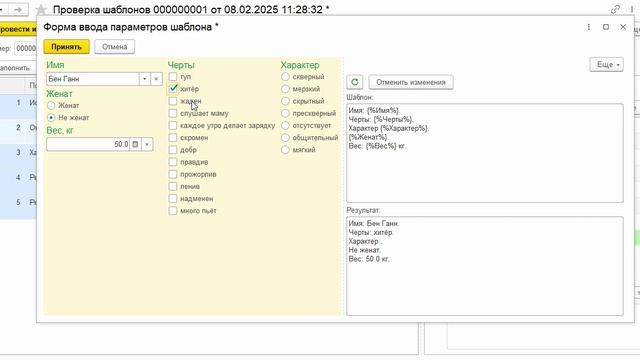Viewport: 640px width, 360px height.
Task: Select 'прескверный' character radio
Action: click(x=285, y=113)
